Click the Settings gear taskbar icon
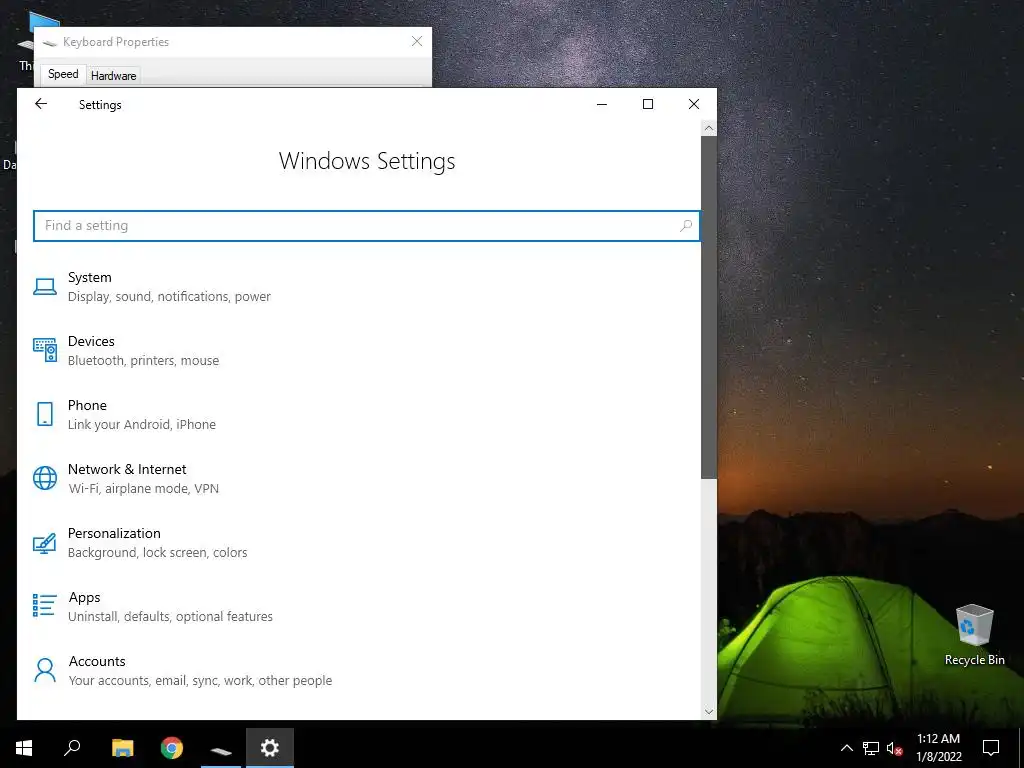The width and height of the screenshot is (1024, 768). [270, 748]
